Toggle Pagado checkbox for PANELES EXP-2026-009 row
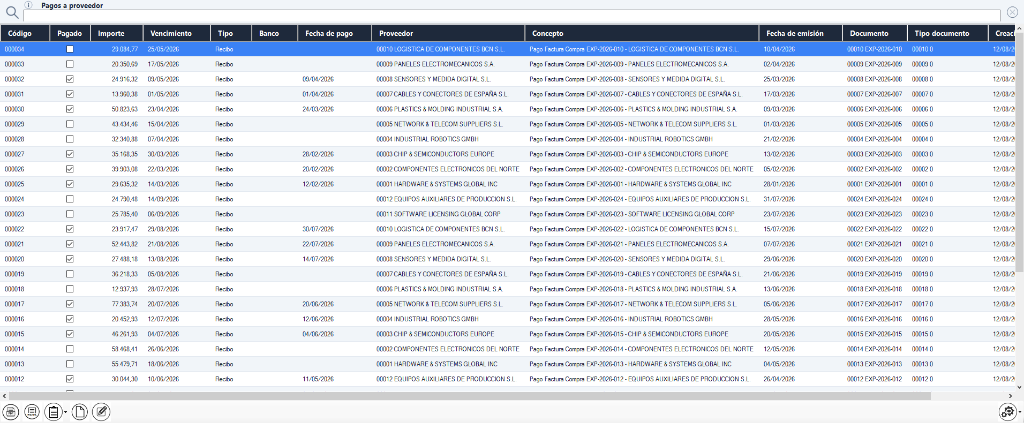Screen dimensions: 1024x423 point(70,64)
